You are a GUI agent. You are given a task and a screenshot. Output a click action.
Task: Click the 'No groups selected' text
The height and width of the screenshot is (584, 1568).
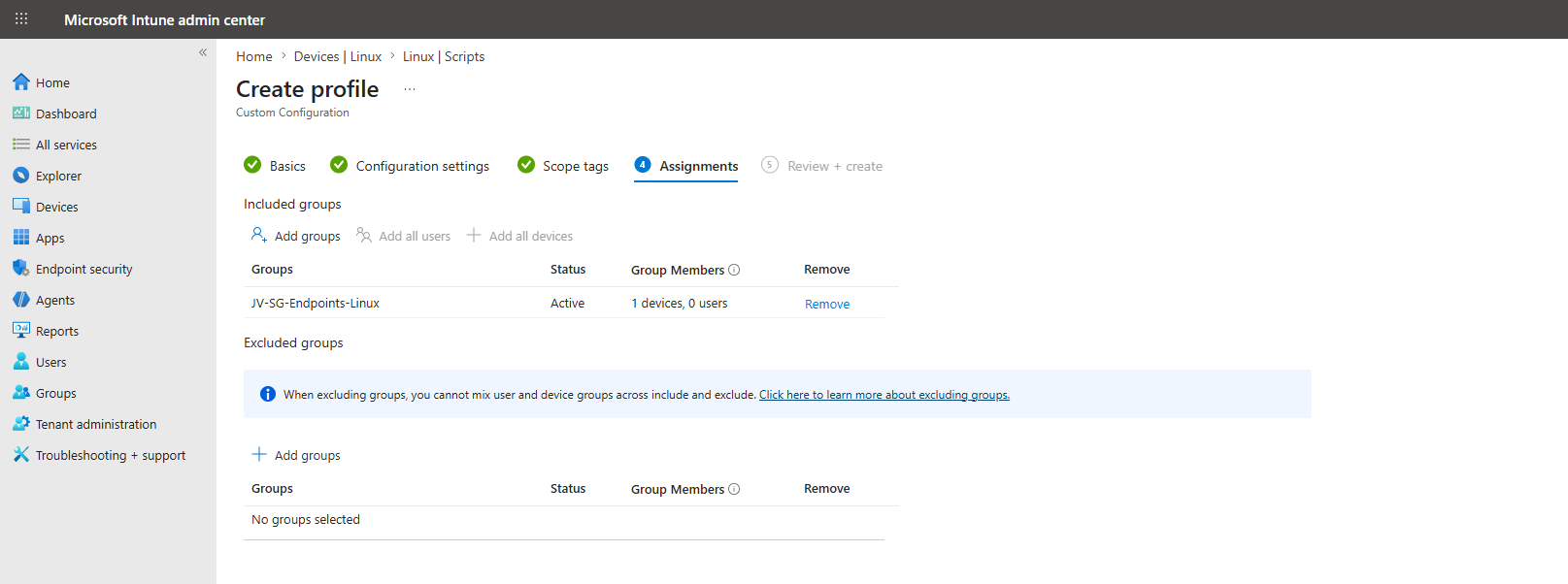click(x=306, y=520)
